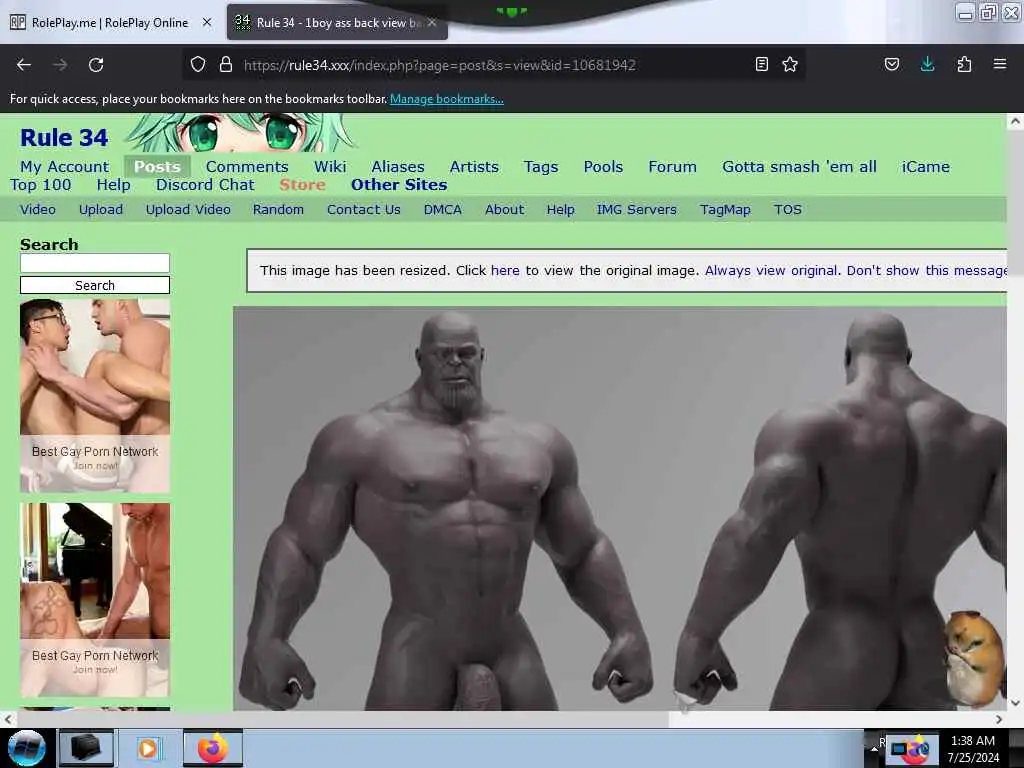1024x768 pixels.
Task: Open the TOS page
Action: [788, 210]
